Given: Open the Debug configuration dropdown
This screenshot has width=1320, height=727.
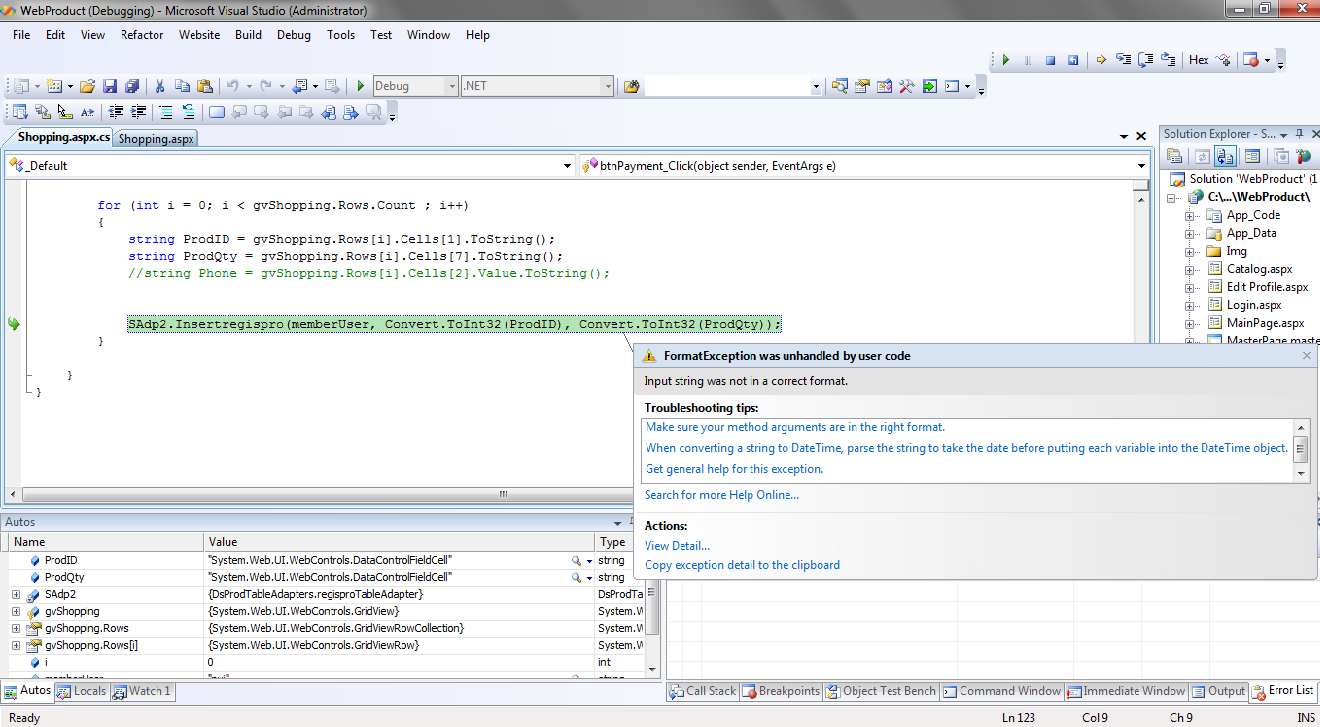Looking at the screenshot, I should pyautogui.click(x=451, y=86).
